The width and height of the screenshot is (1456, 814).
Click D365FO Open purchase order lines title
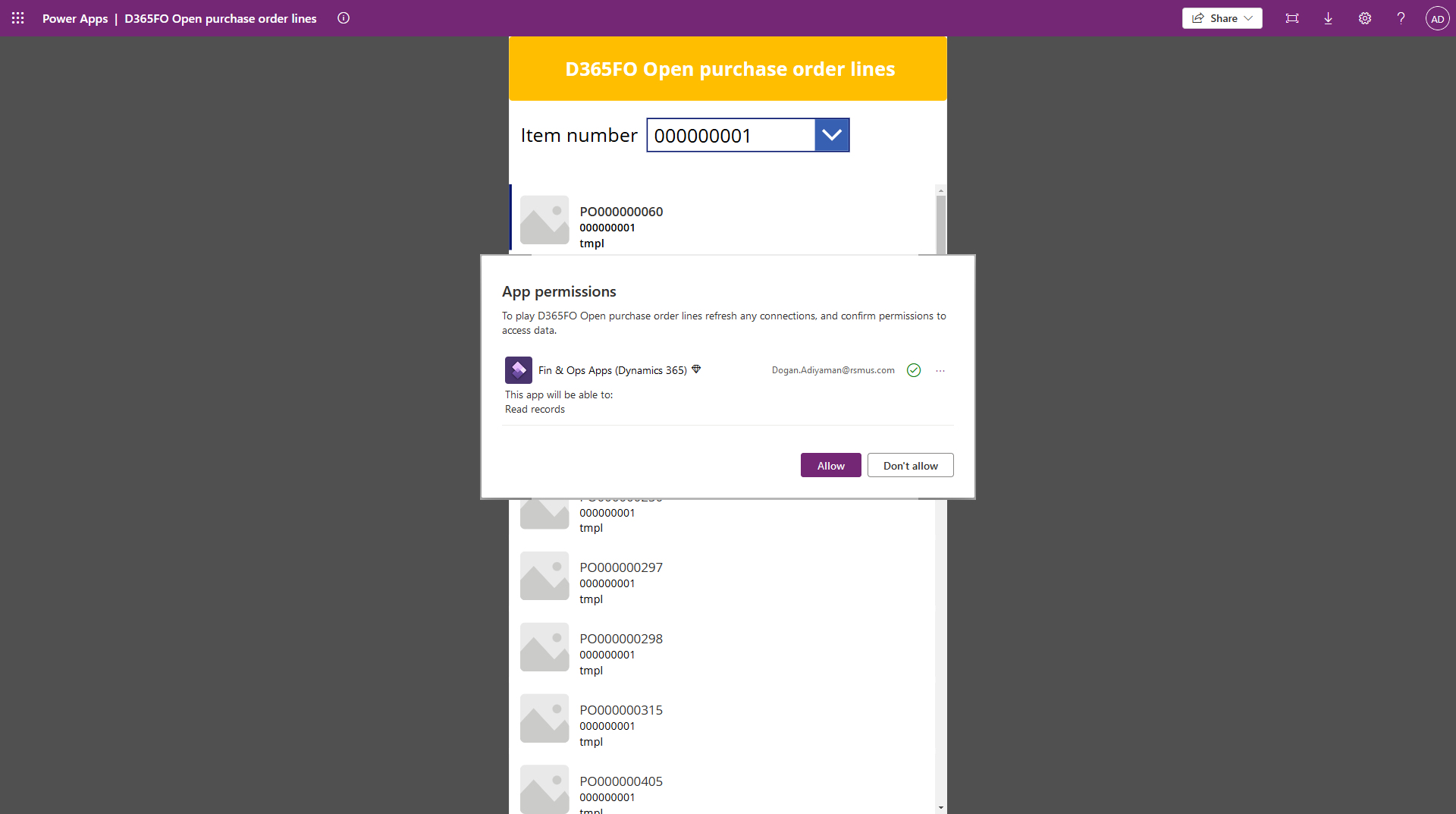click(221, 18)
